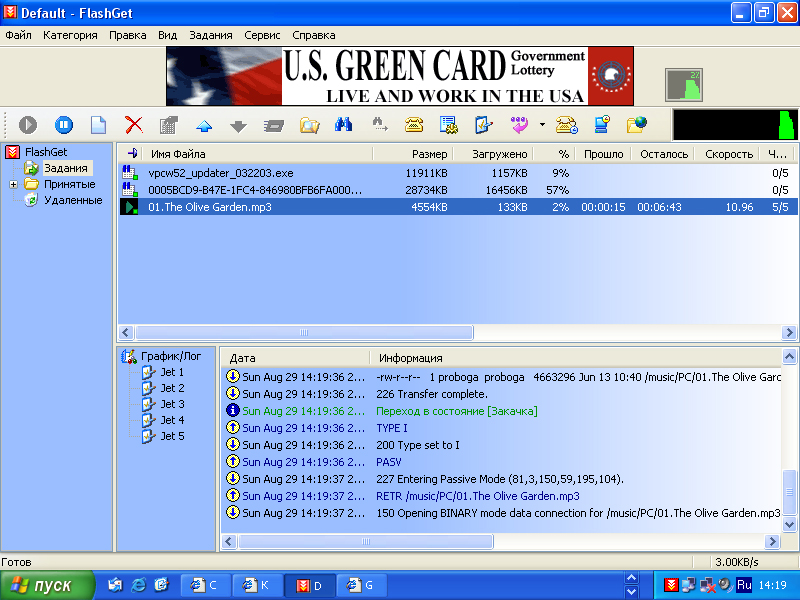
Task: Select the 226 Transfer complete log line
Action: click(502, 394)
